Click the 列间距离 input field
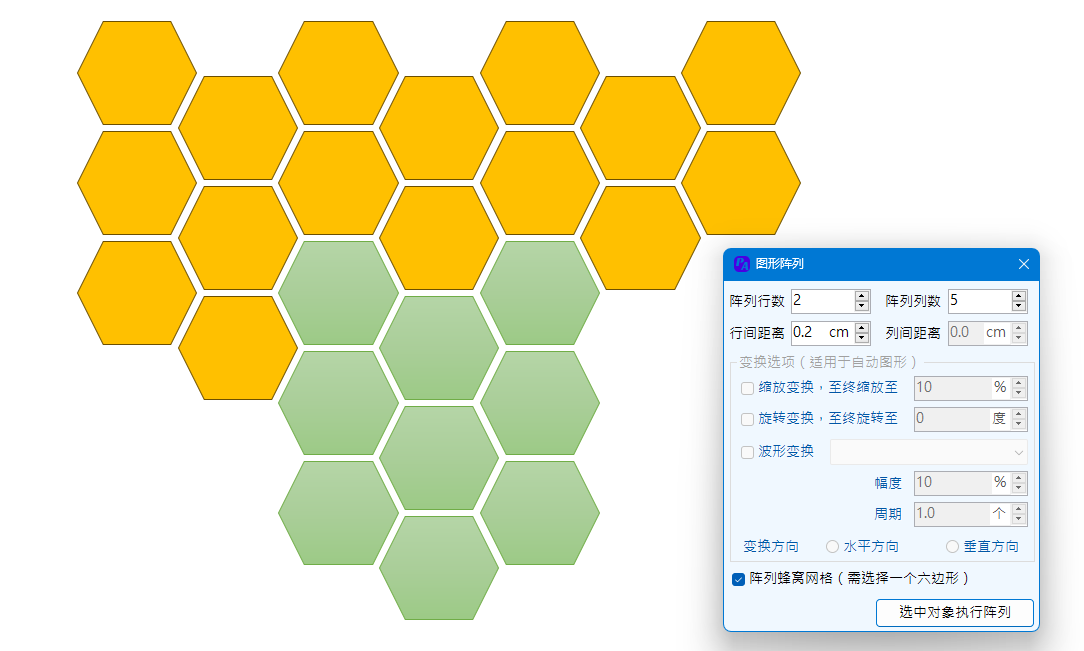Image resolution: width=1084 pixels, height=651 pixels. [x=980, y=332]
